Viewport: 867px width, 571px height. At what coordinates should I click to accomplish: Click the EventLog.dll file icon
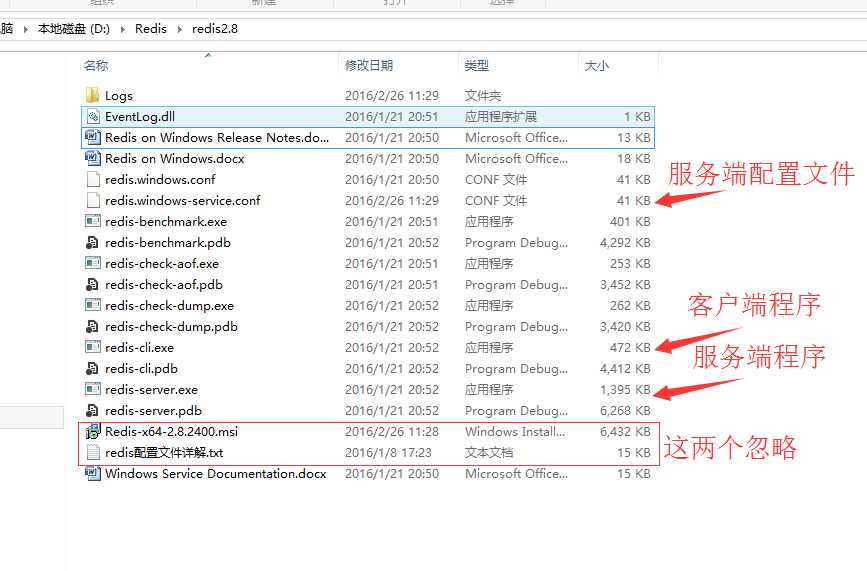click(x=93, y=116)
